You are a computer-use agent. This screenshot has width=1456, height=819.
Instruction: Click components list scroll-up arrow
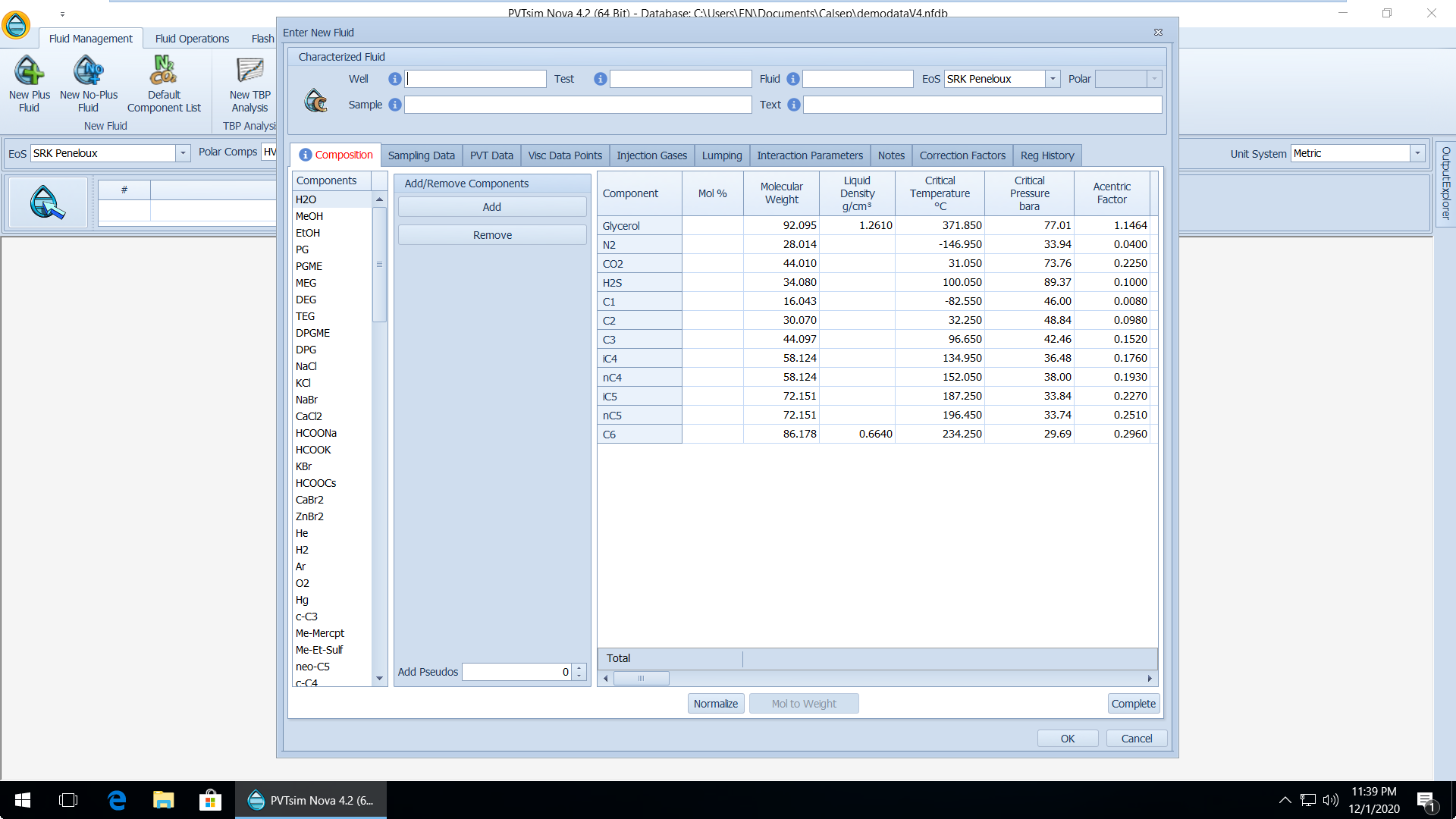[x=379, y=199]
